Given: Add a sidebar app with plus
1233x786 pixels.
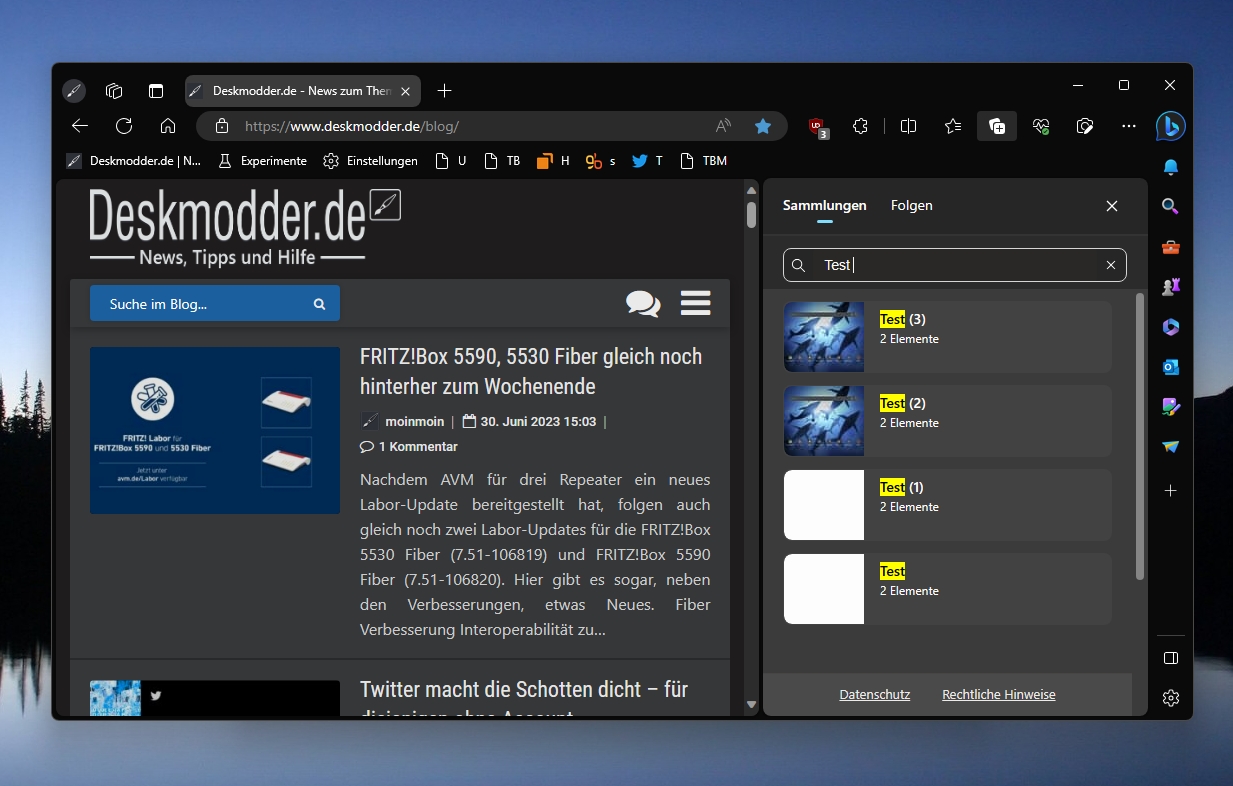Looking at the screenshot, I should [1171, 491].
